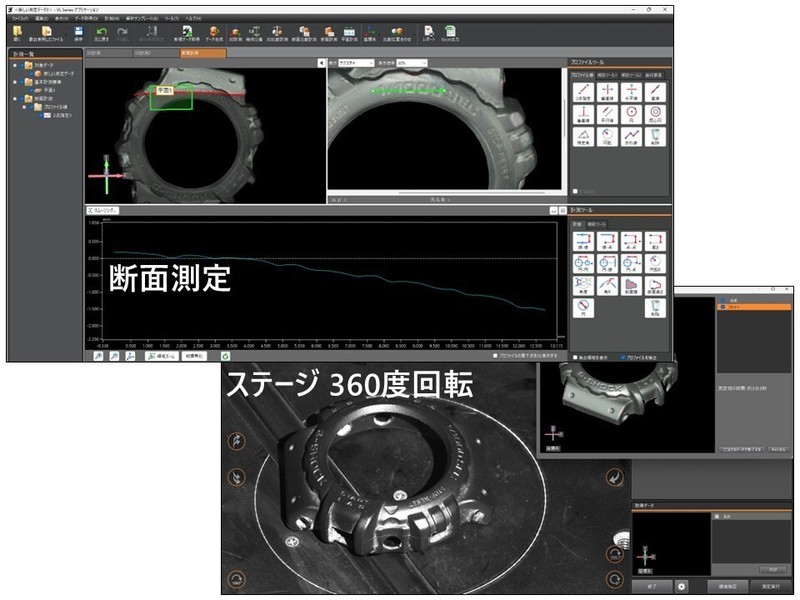This screenshot has height=600, width=800.
Task: Open the 編集 menu
Action: click(x=41, y=18)
